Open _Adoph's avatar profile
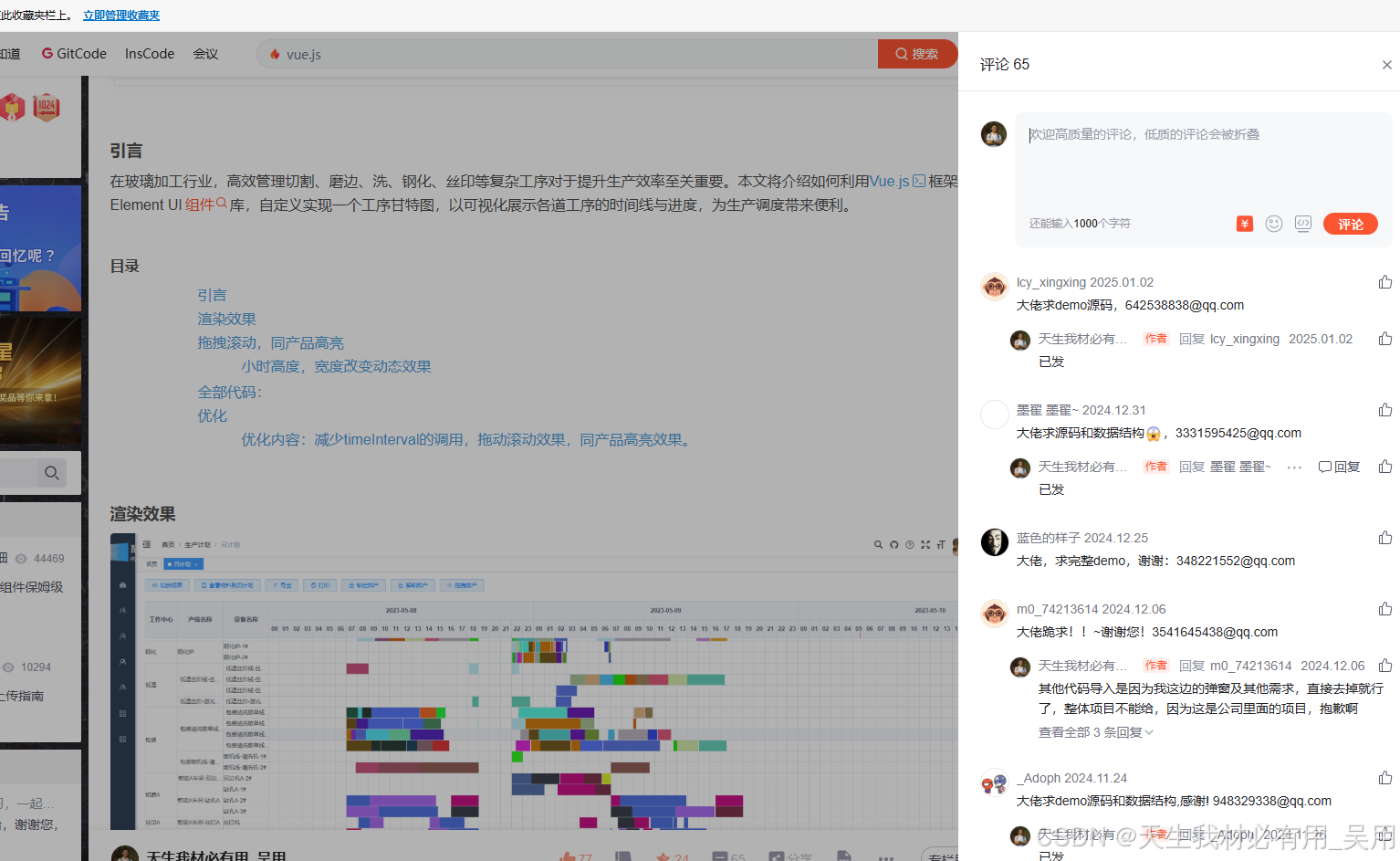This screenshot has width=1400, height=861. tap(994, 782)
